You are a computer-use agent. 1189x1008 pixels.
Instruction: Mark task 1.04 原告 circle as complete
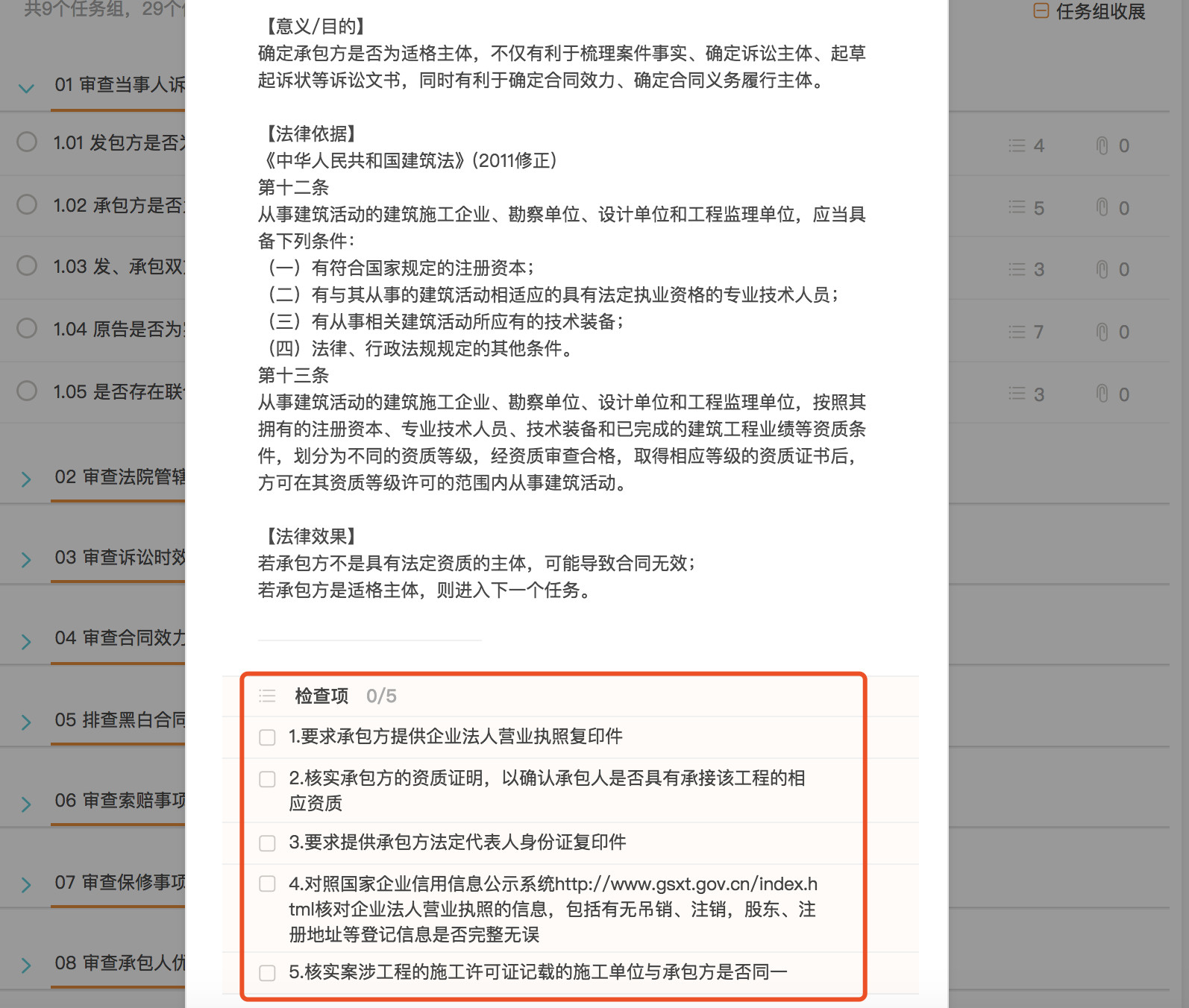tap(27, 328)
